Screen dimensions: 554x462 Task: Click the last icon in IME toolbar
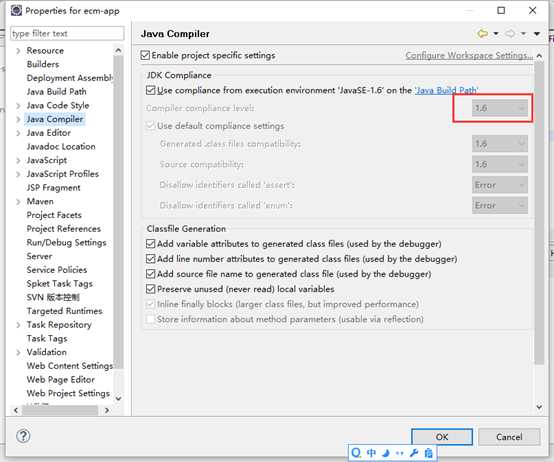coord(428,453)
